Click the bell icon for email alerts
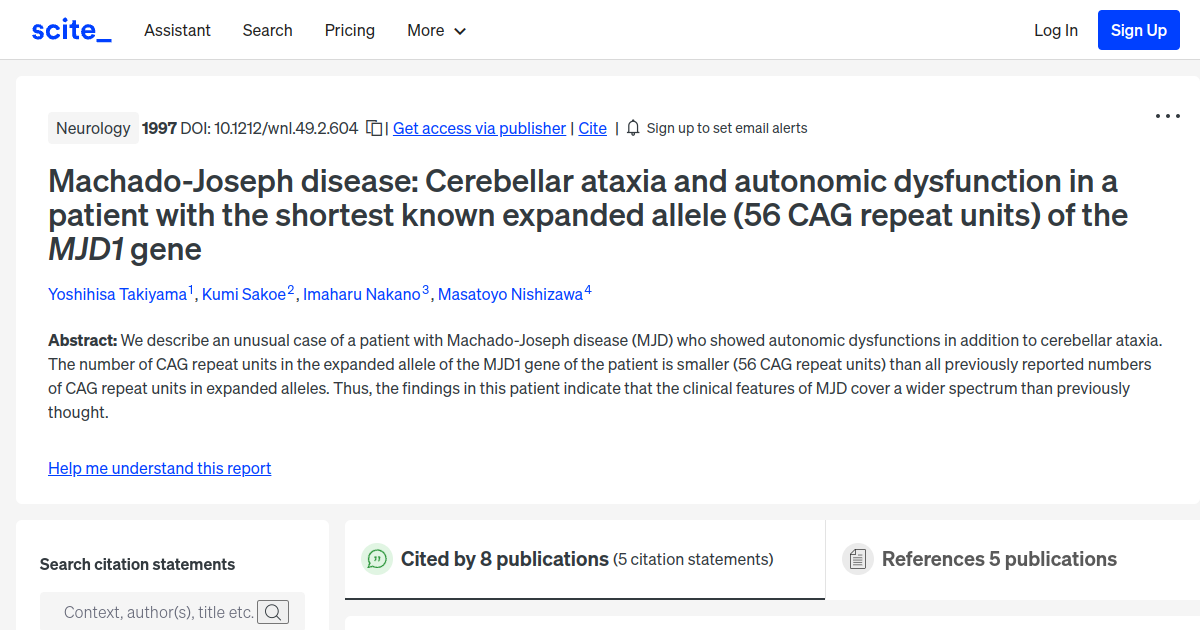1200x630 pixels. pos(633,128)
